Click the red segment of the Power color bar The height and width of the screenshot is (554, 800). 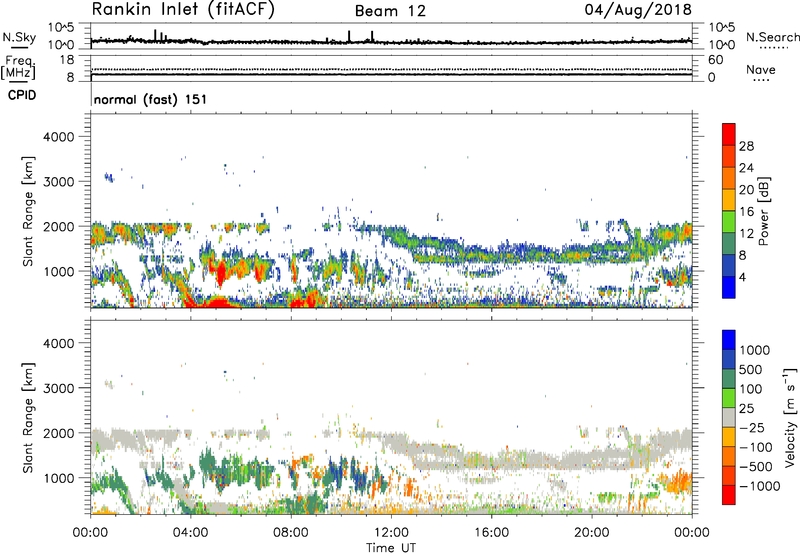tap(729, 134)
